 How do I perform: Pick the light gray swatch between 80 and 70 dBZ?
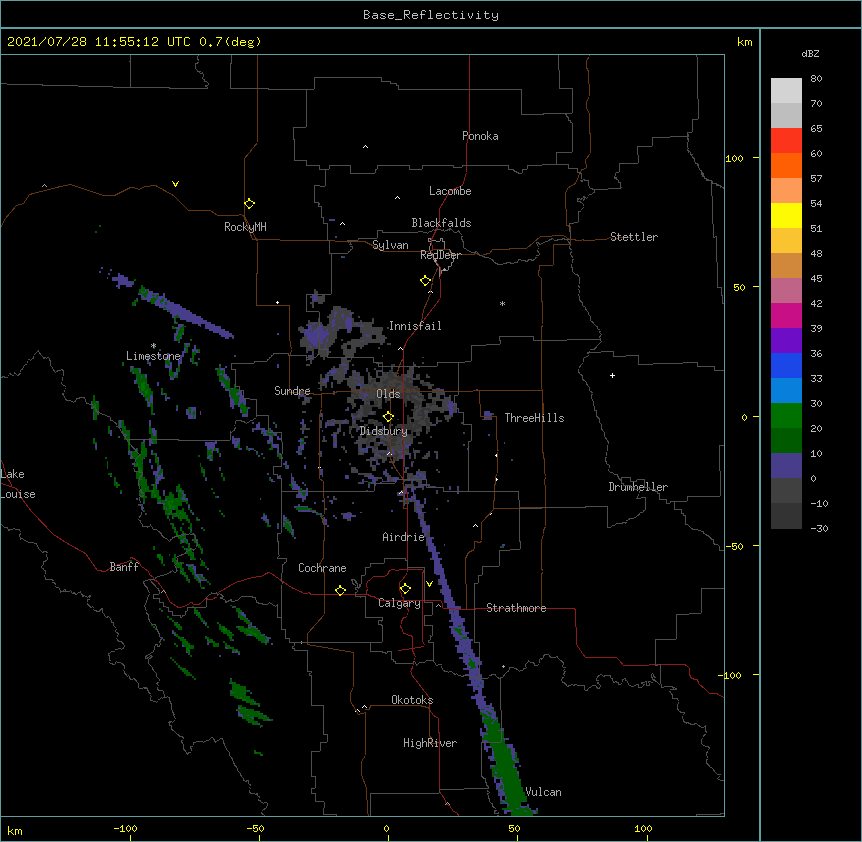(x=786, y=91)
